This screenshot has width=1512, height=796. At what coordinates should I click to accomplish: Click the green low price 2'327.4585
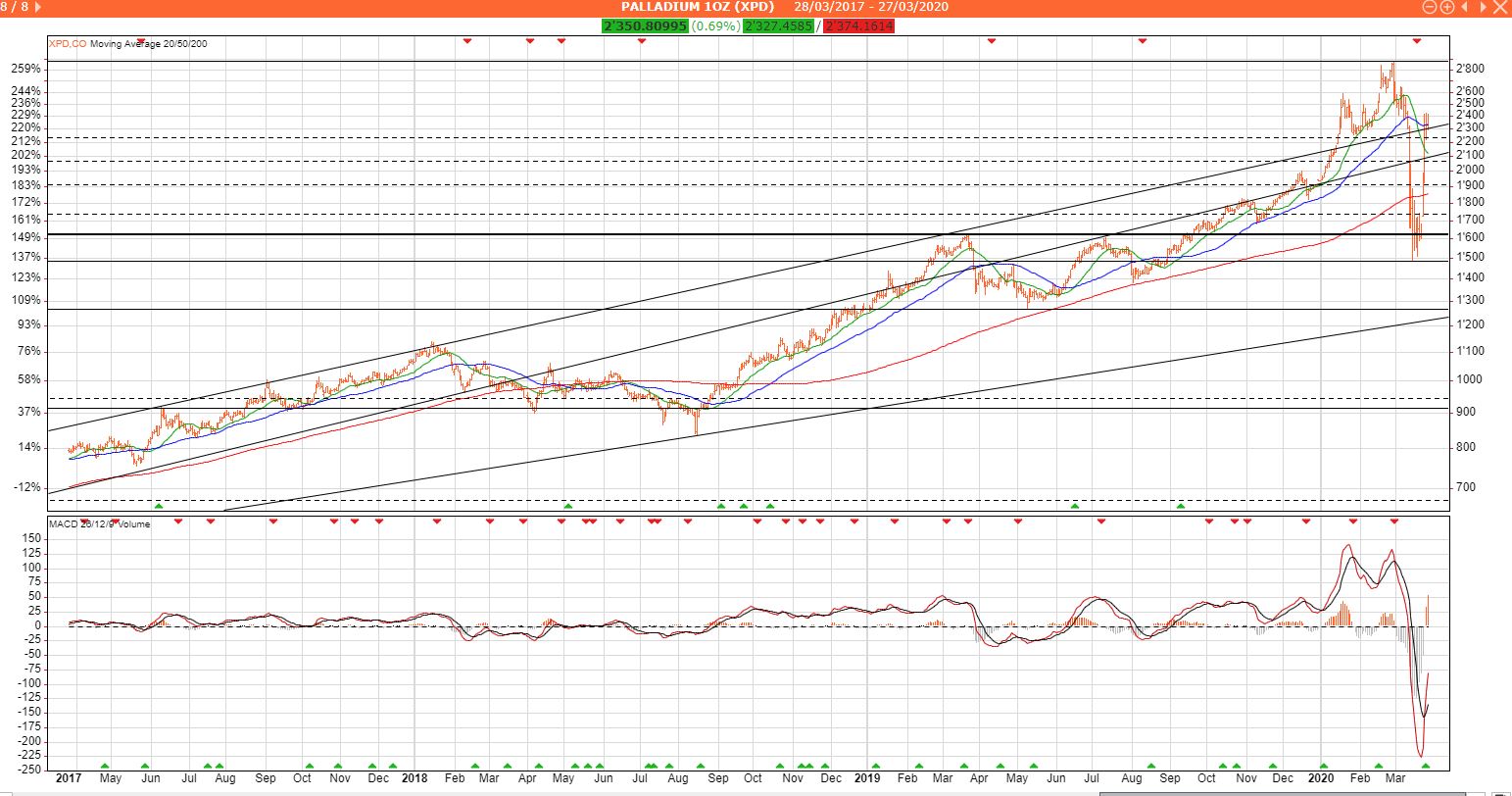(777, 25)
